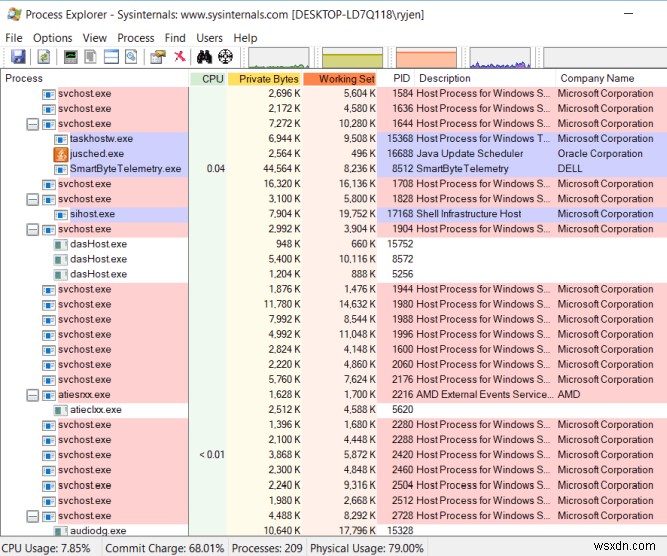Click the Java Update Scheduler description
667x556 pixels.
pyautogui.click(x=470, y=154)
